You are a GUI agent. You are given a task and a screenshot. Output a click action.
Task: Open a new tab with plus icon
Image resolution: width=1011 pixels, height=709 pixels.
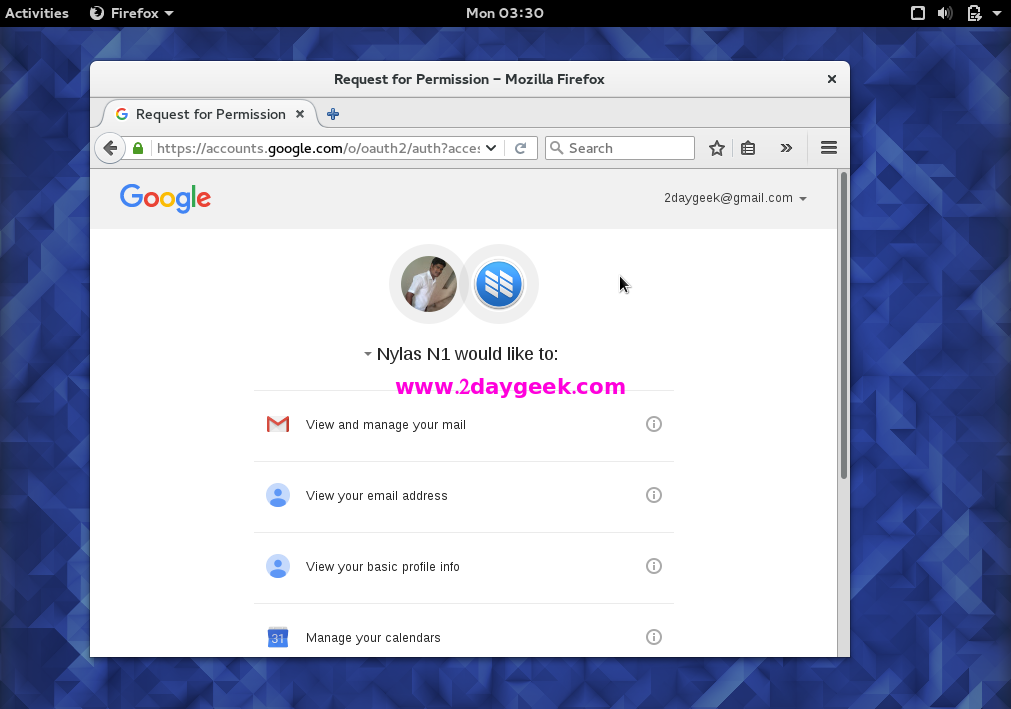point(333,114)
